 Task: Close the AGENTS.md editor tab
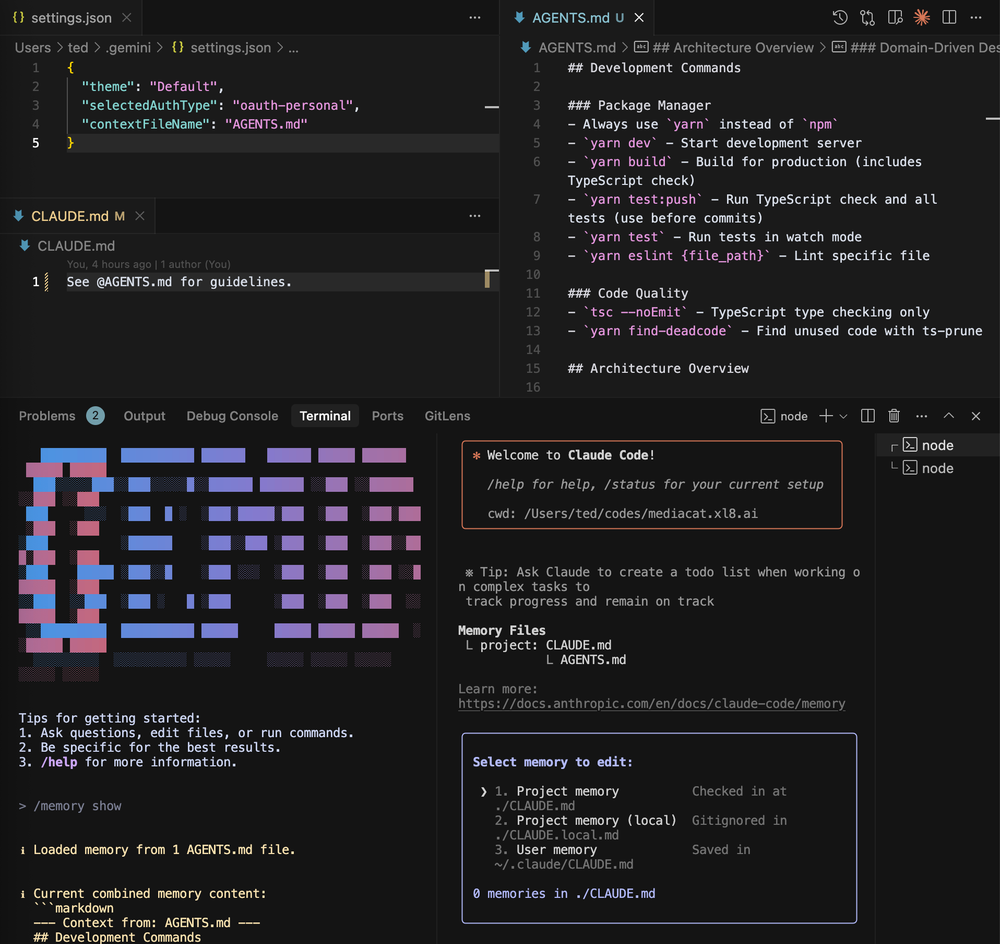click(639, 18)
